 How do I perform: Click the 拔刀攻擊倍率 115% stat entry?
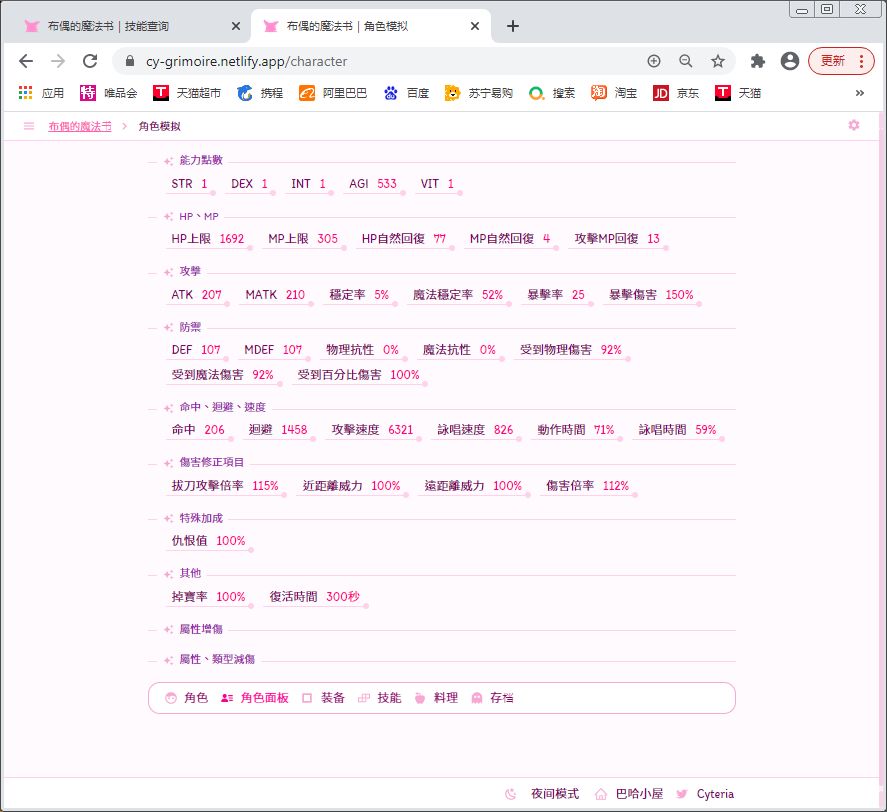225,486
